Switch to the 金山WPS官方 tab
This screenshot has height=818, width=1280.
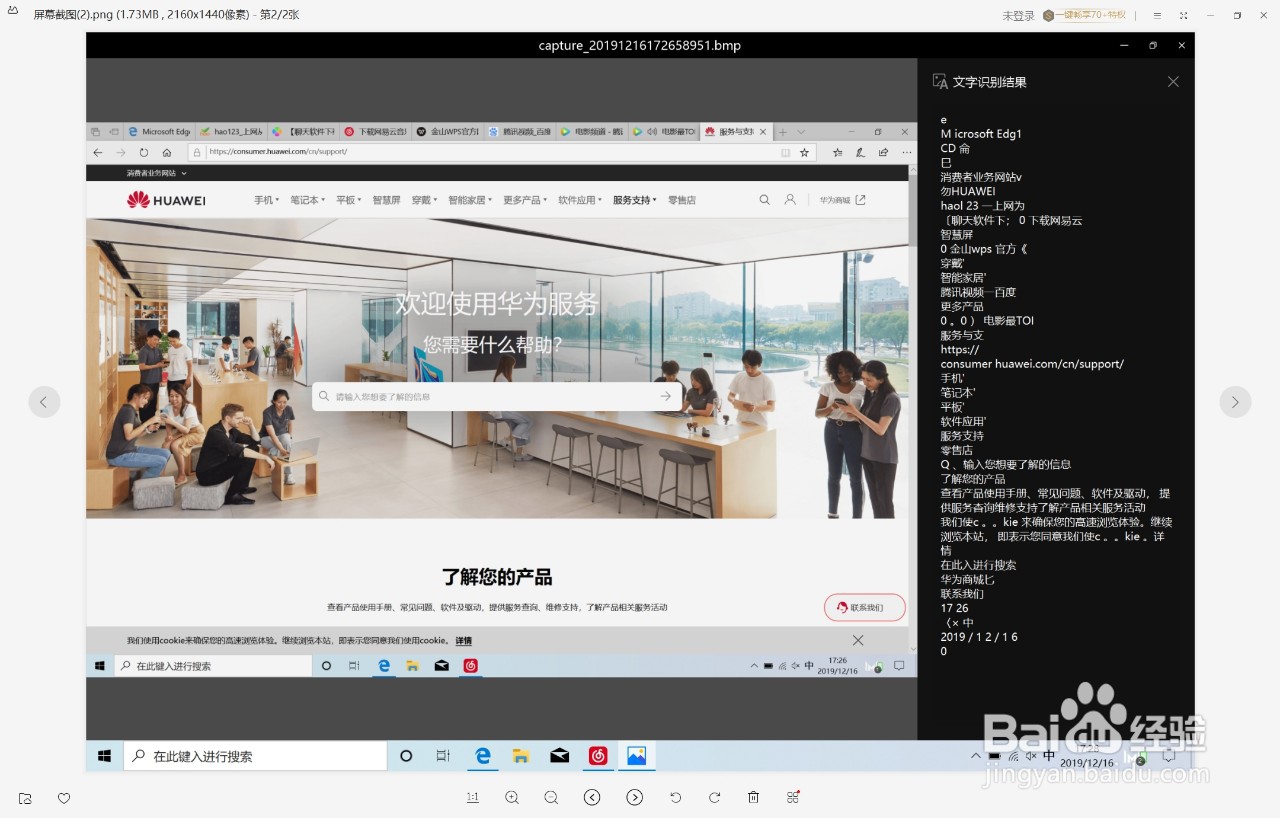point(446,131)
